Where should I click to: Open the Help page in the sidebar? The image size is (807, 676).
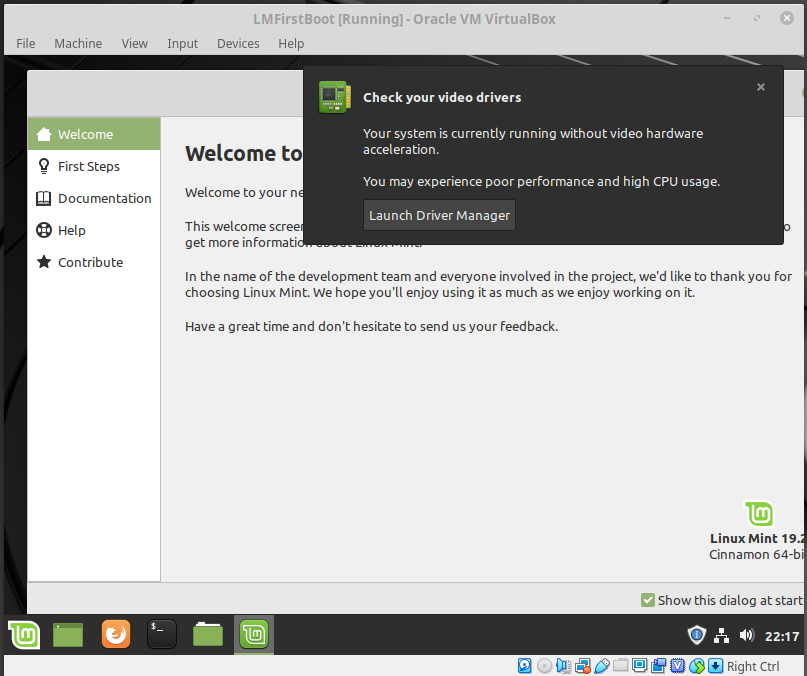(94, 230)
